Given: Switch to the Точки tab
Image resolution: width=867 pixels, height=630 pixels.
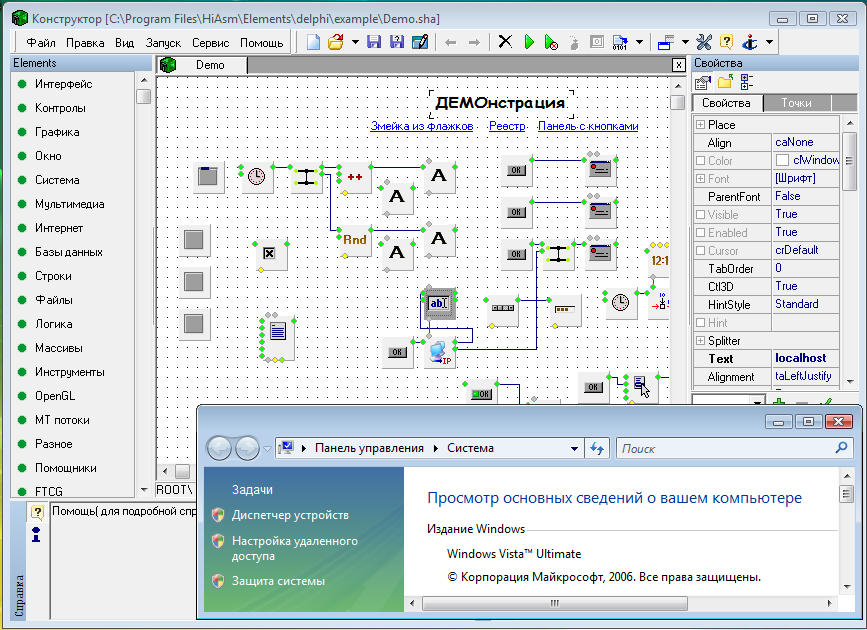Looking at the screenshot, I should tap(796, 103).
